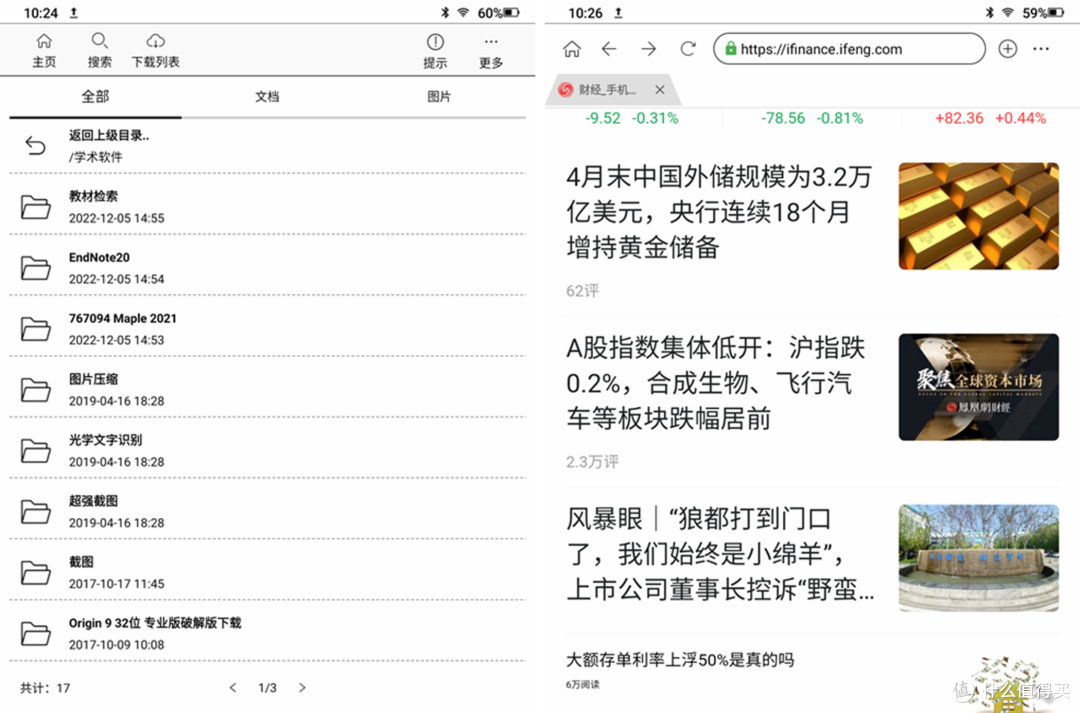Click the +82.36 +0.44% index ticker
Image resolution: width=1080 pixels, height=713 pixels.
click(990, 118)
